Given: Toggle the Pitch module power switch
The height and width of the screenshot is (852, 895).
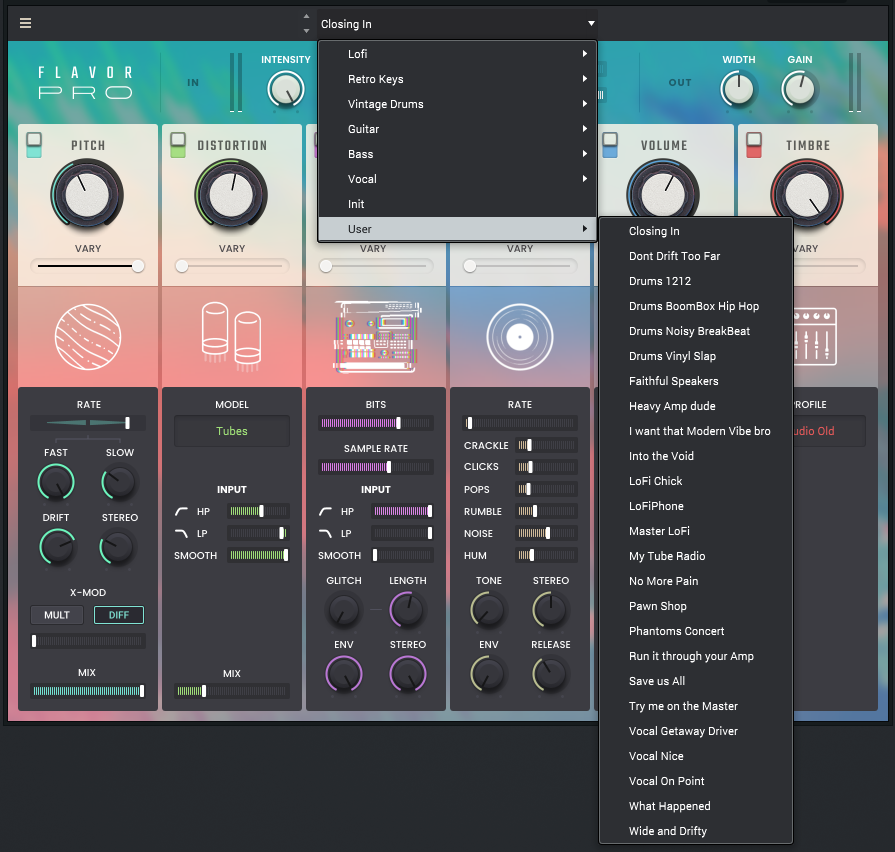Looking at the screenshot, I should (34, 145).
